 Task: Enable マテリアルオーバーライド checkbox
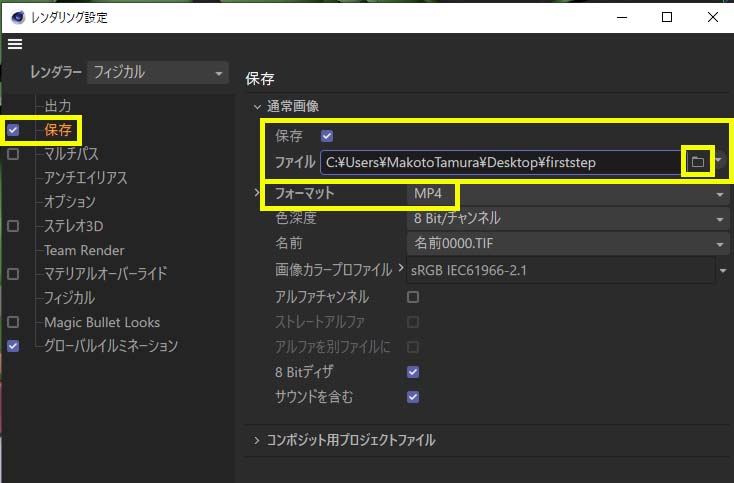13,274
